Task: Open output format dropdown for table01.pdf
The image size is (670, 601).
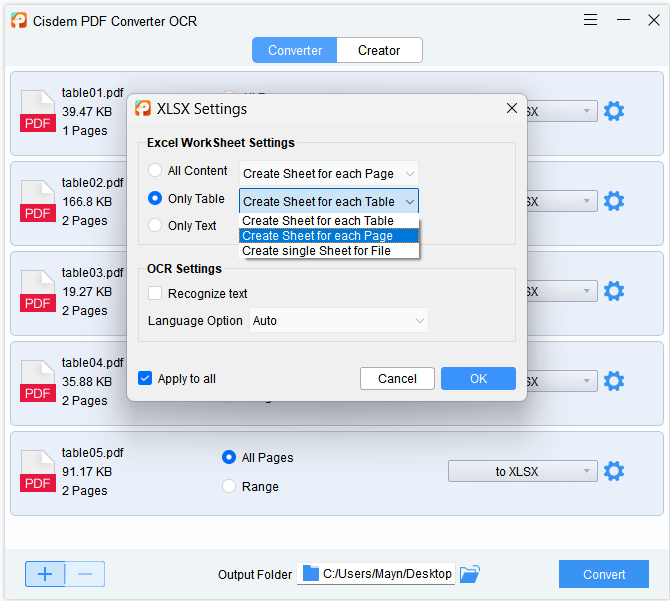Action: [562, 111]
